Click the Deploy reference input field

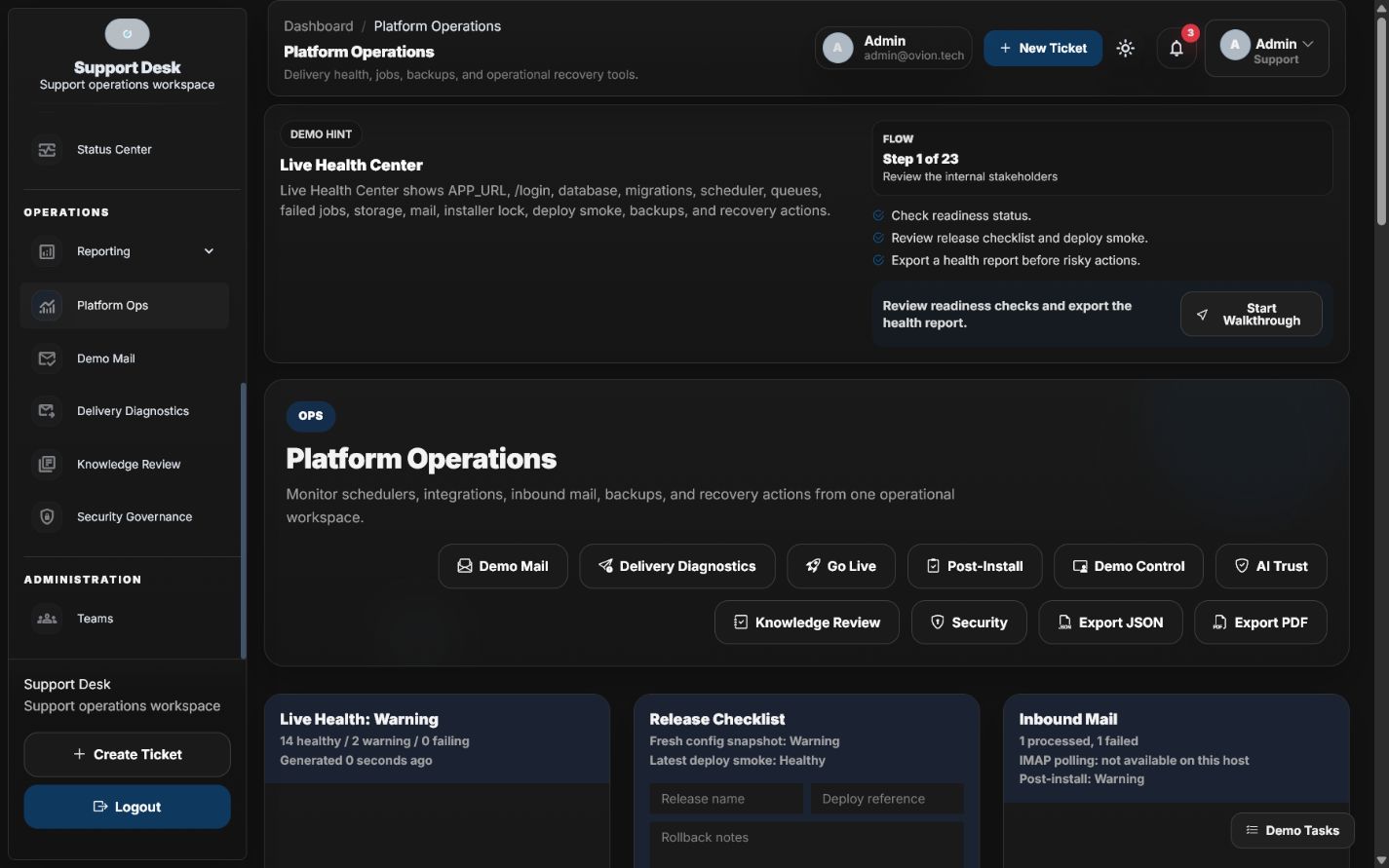[887, 799]
